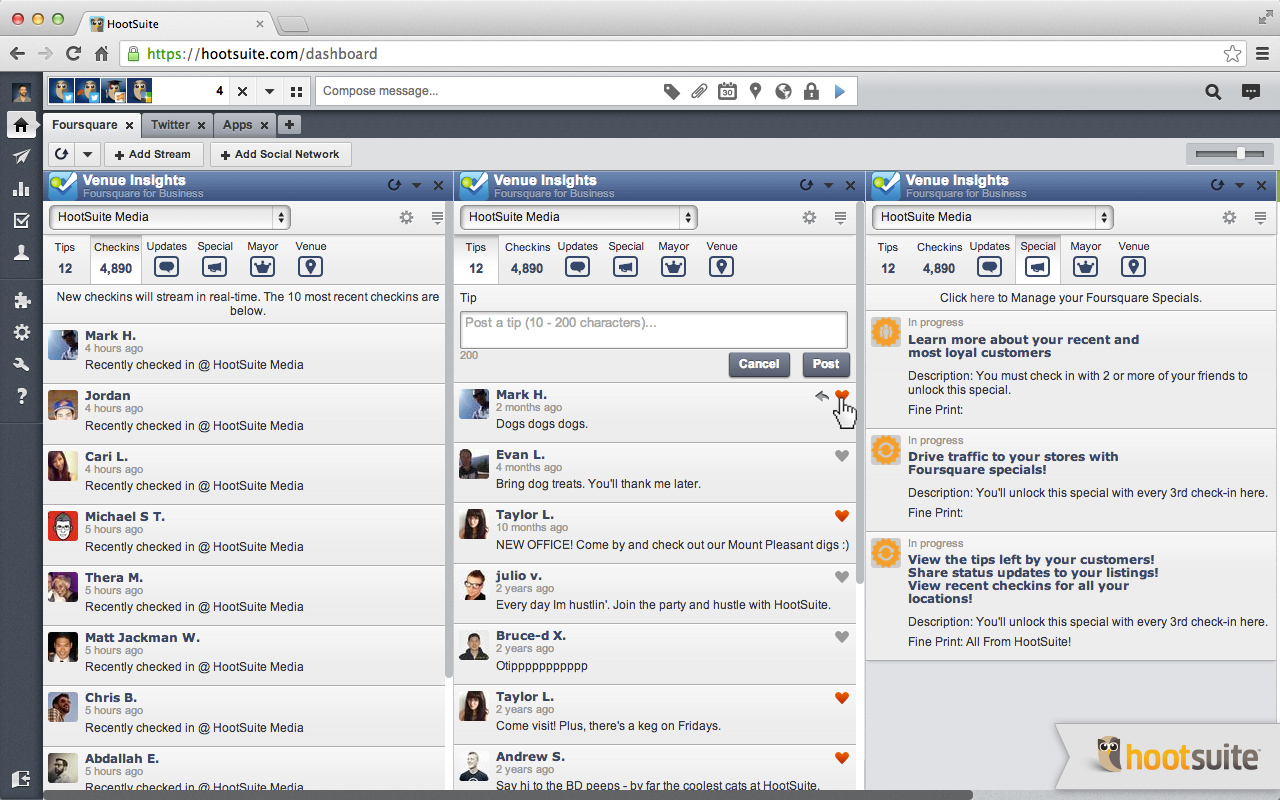Open conversations speech bubble icon top right
The width and height of the screenshot is (1280, 800).
click(x=1250, y=92)
